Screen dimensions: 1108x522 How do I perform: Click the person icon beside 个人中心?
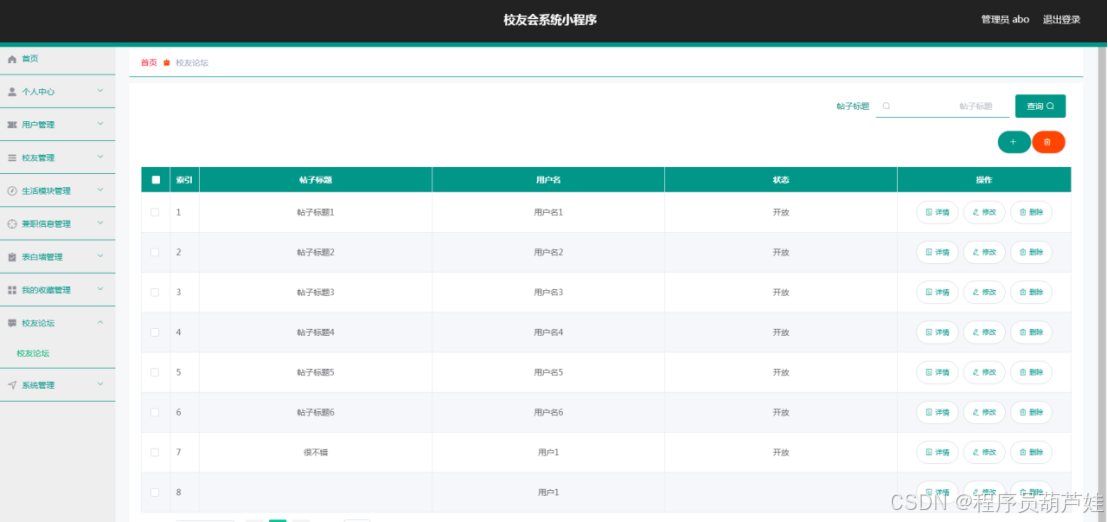point(11,92)
